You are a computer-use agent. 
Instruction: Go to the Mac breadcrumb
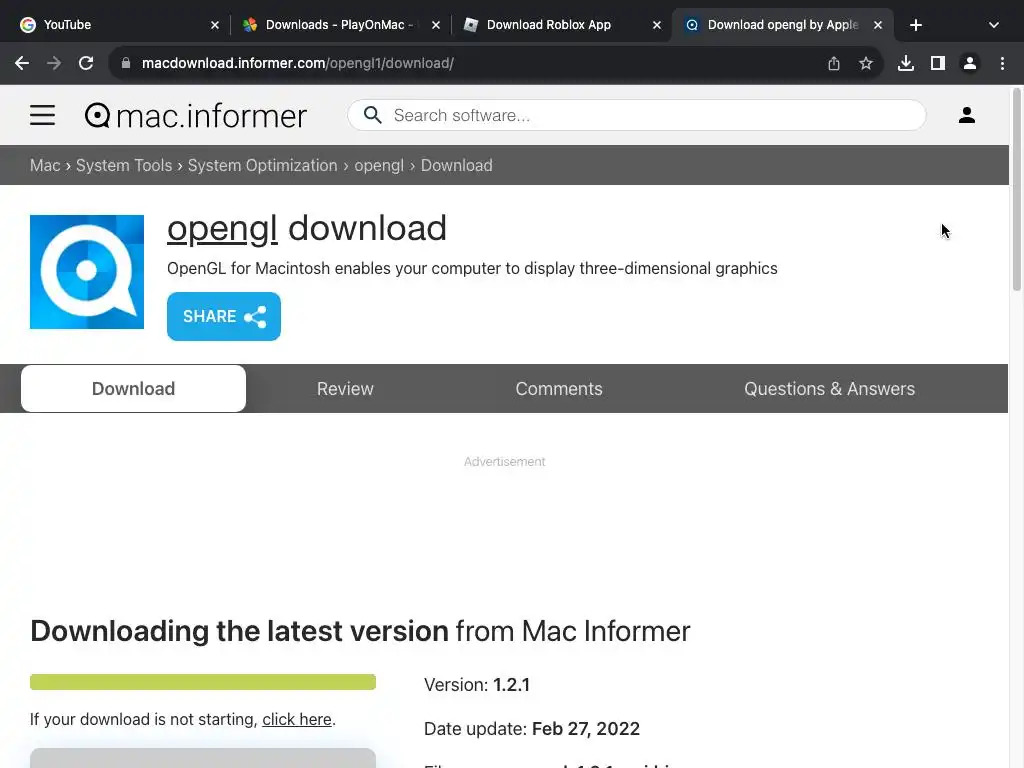coord(45,165)
